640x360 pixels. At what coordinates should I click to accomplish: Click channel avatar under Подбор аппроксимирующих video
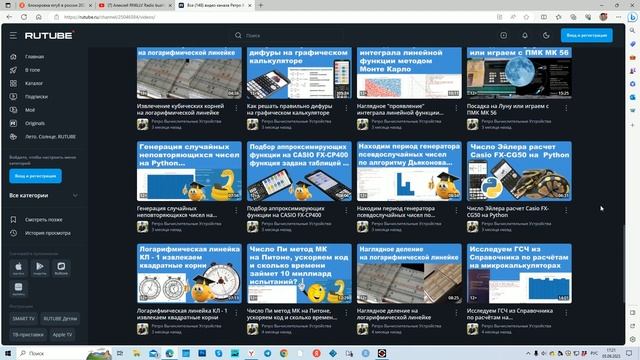[x=253, y=227]
